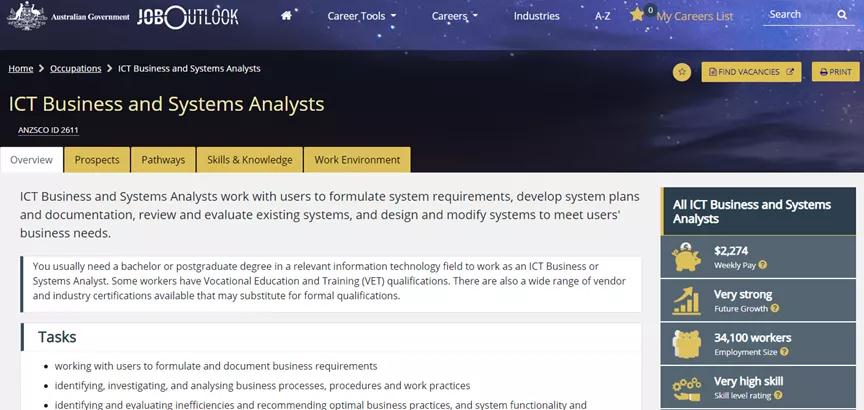This screenshot has height=410, width=864.
Task: Click the Employment Size help question mark
Action: [x=784, y=352]
